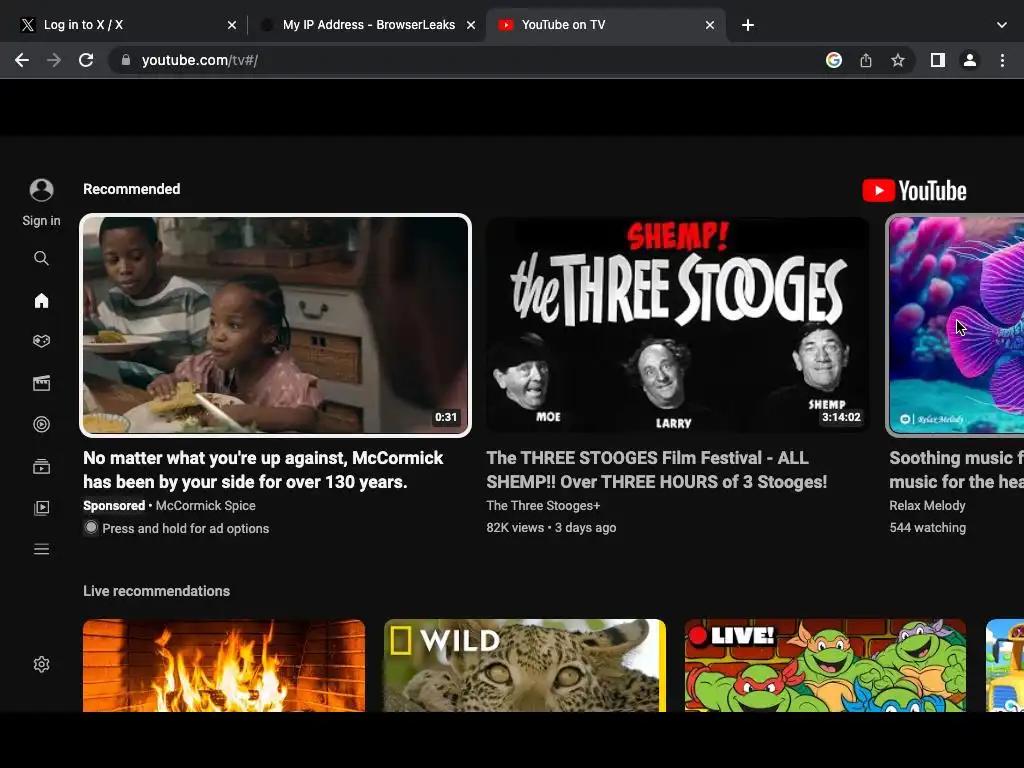Switch to My IP Address BrowserLeaks tab

click(x=368, y=25)
